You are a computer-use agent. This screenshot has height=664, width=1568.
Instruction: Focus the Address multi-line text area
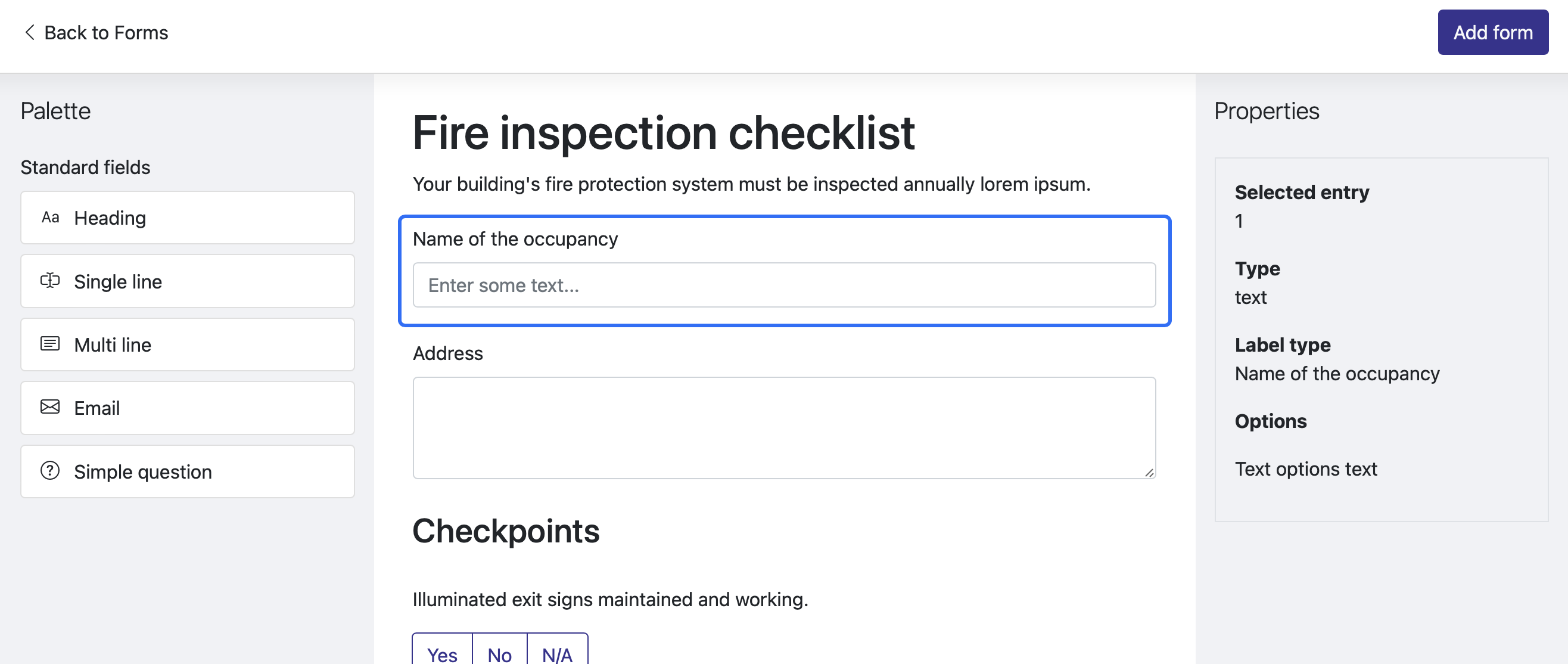click(x=783, y=427)
